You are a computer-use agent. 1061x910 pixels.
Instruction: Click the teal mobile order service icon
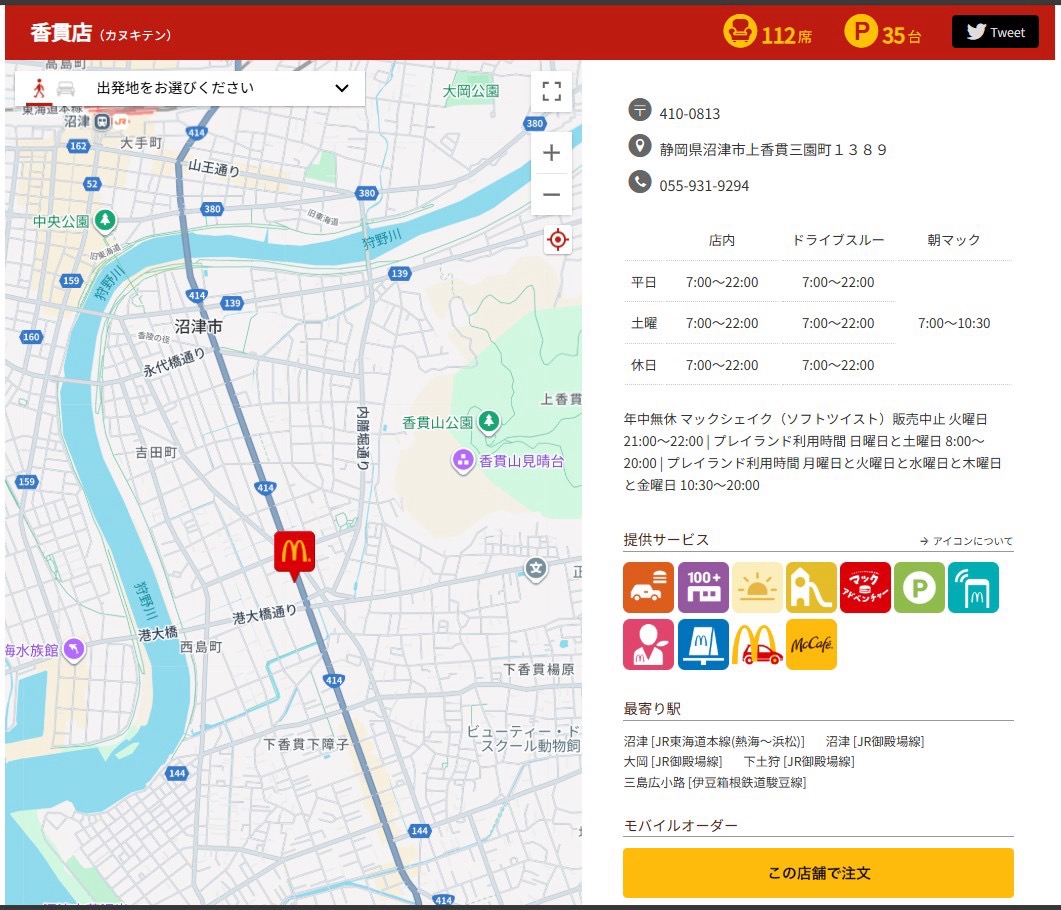(x=973, y=587)
